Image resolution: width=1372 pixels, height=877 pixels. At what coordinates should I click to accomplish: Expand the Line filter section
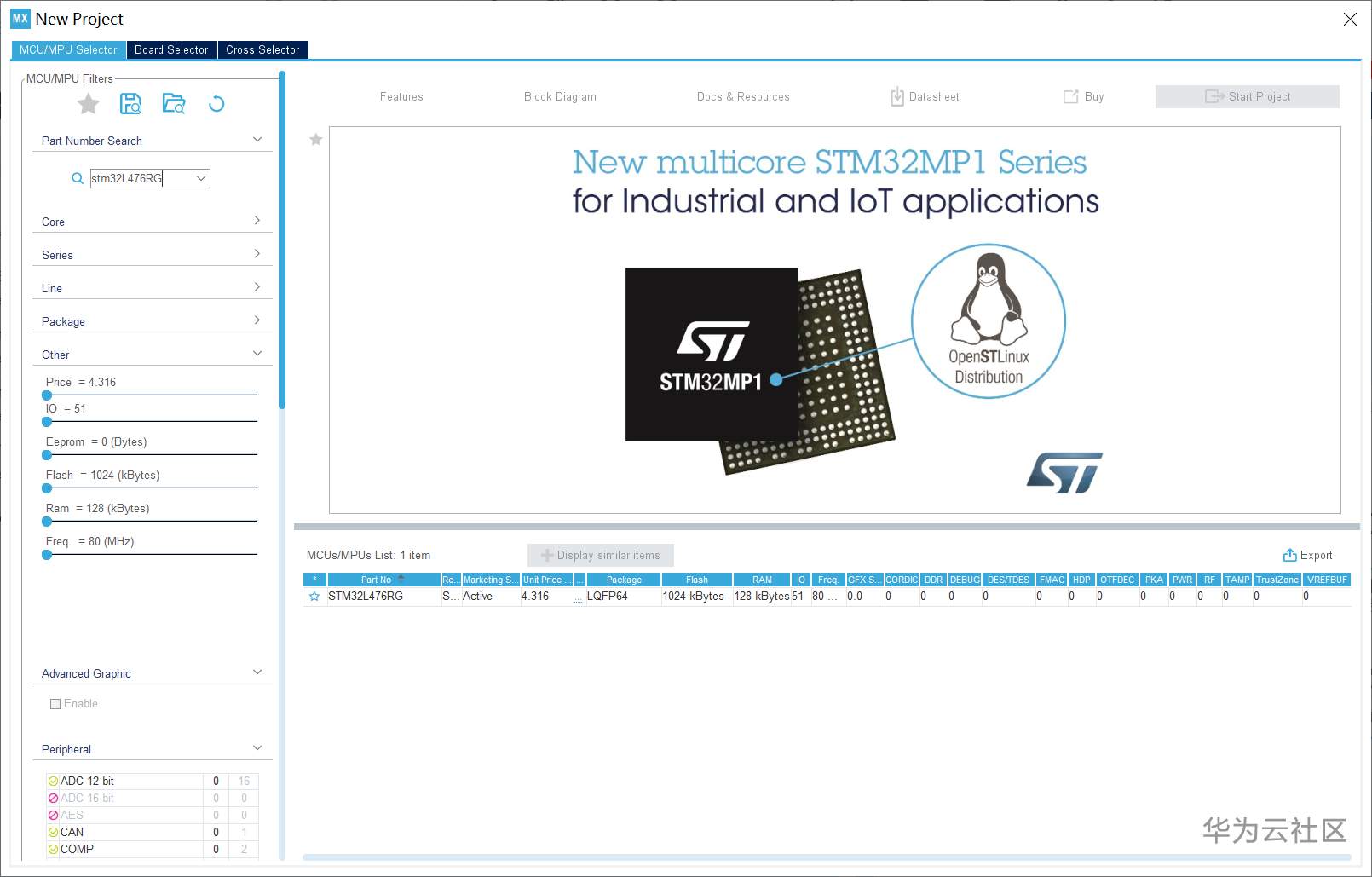pos(257,287)
